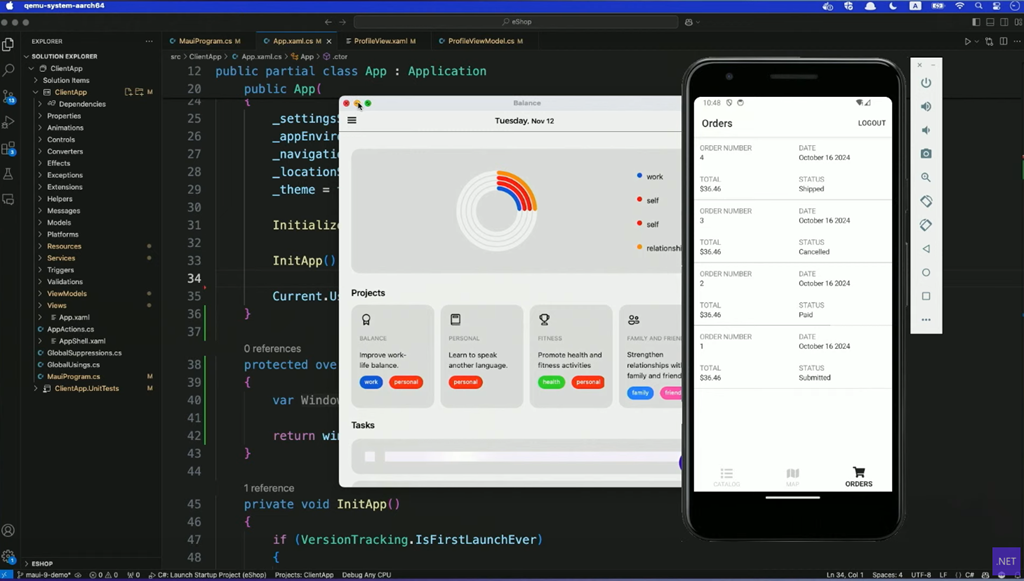Open the Manage gear icon

8,557
